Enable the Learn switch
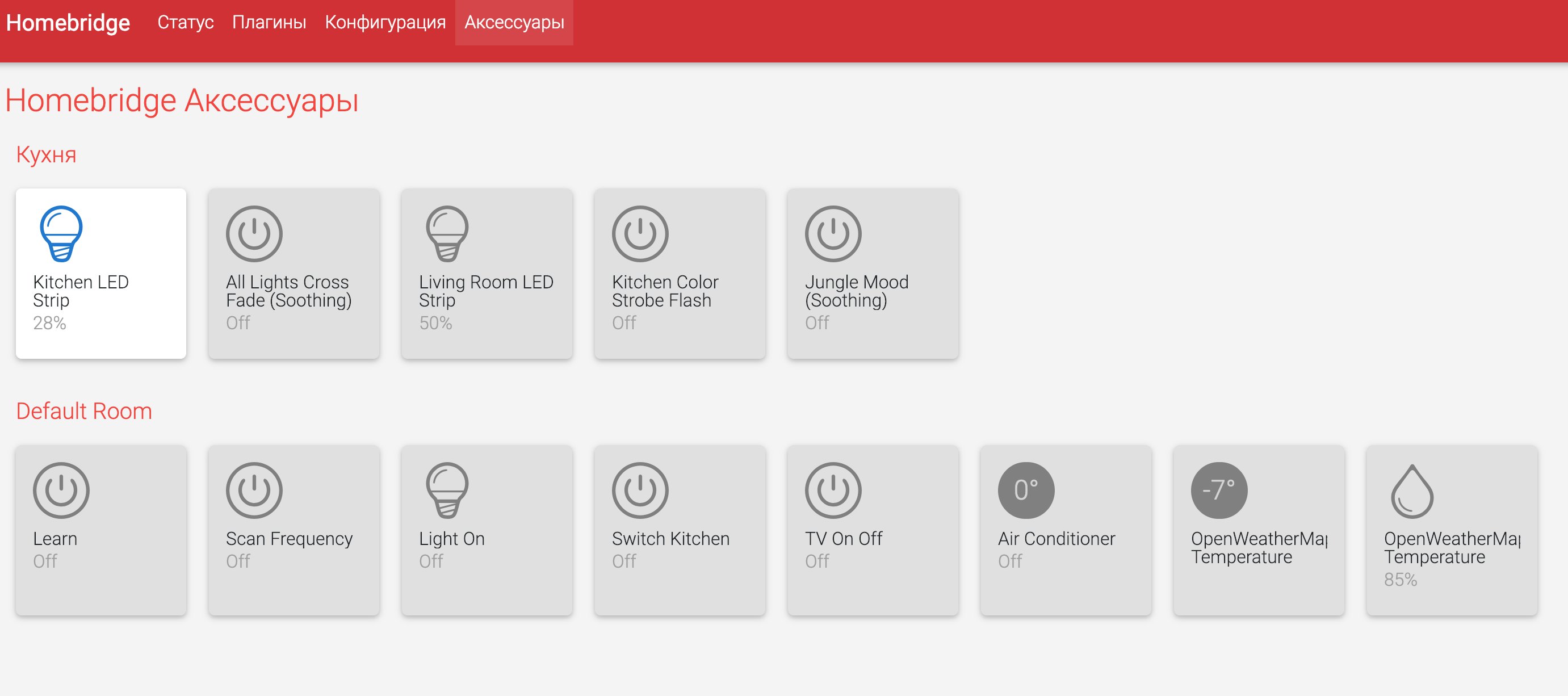1568x696 pixels. pyautogui.click(x=59, y=489)
